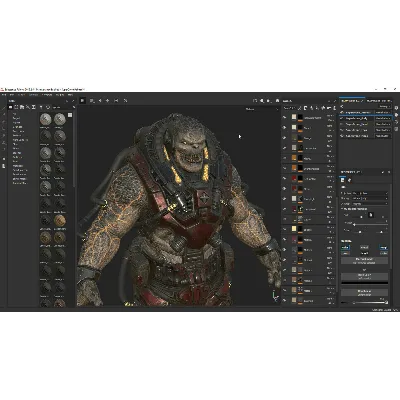Toggle the Shelf thumbnail grid view icon

pos(70,115)
